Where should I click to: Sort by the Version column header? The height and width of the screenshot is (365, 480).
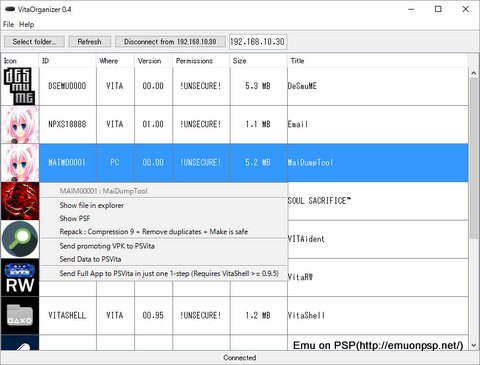pyautogui.click(x=154, y=61)
